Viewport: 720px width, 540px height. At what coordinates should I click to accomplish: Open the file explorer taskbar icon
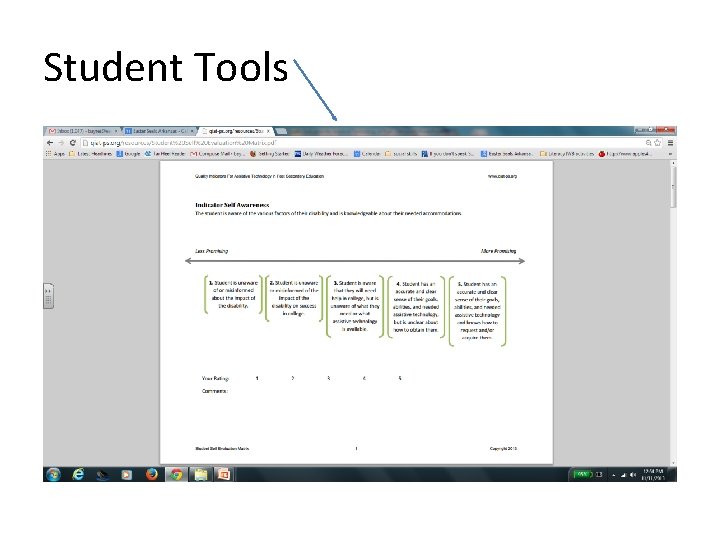point(201,474)
